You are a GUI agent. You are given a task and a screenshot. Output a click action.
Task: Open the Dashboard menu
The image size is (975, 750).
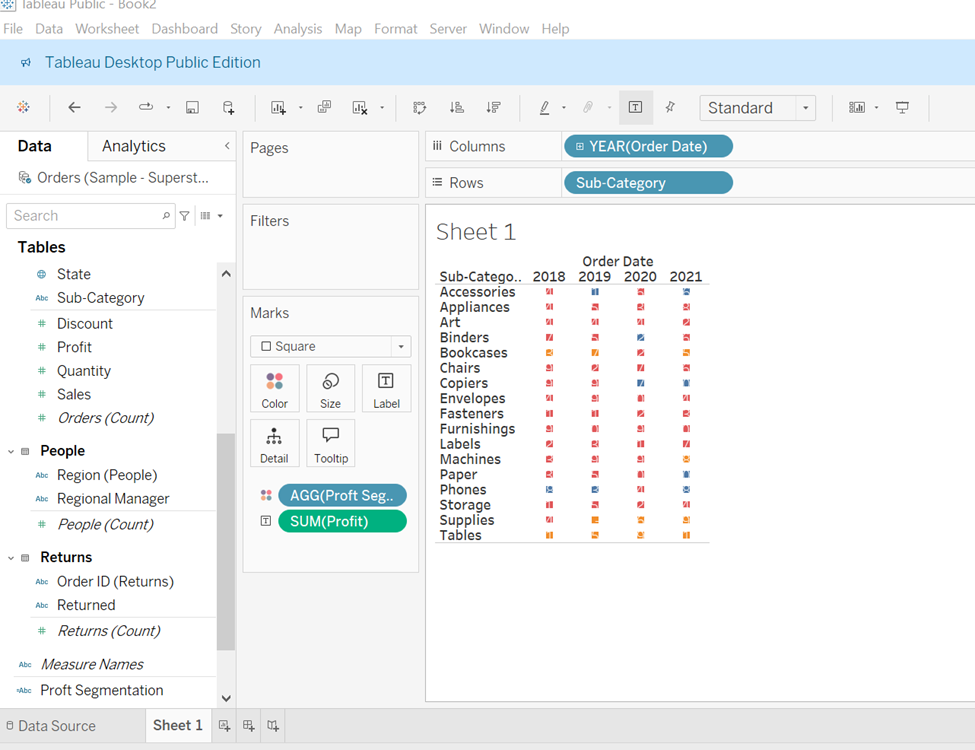tap(185, 29)
